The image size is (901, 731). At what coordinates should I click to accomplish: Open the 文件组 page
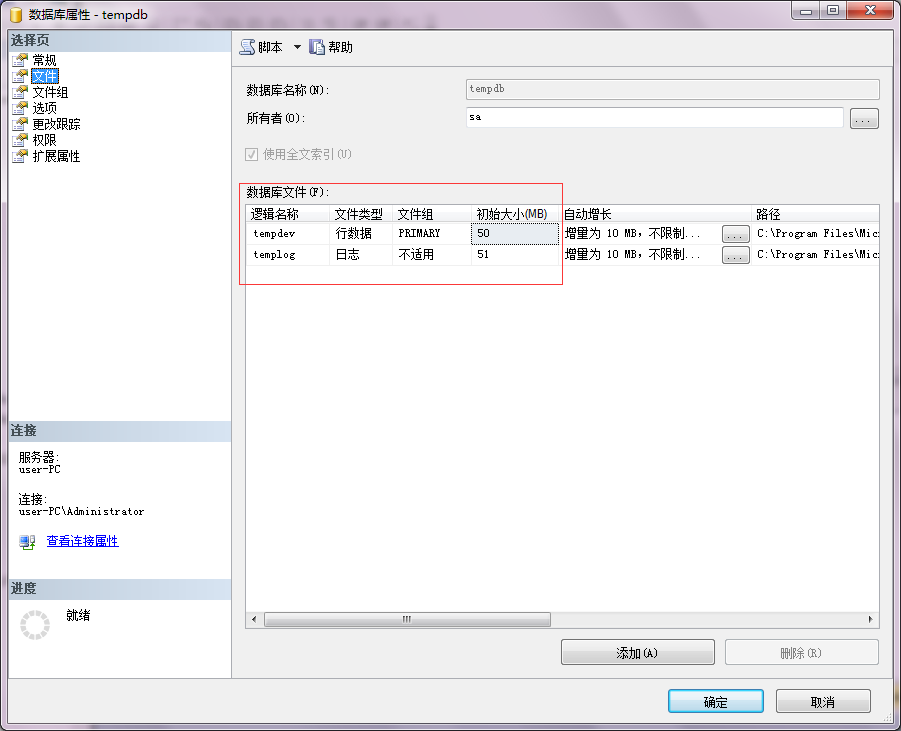[x=50, y=92]
